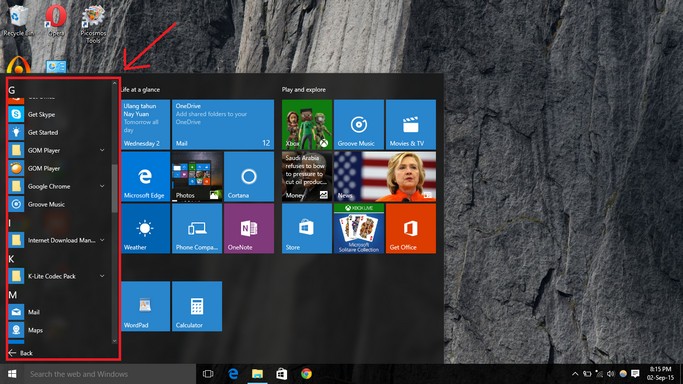Click the Play and explore group title
The image size is (683, 384).
pyautogui.click(x=304, y=90)
